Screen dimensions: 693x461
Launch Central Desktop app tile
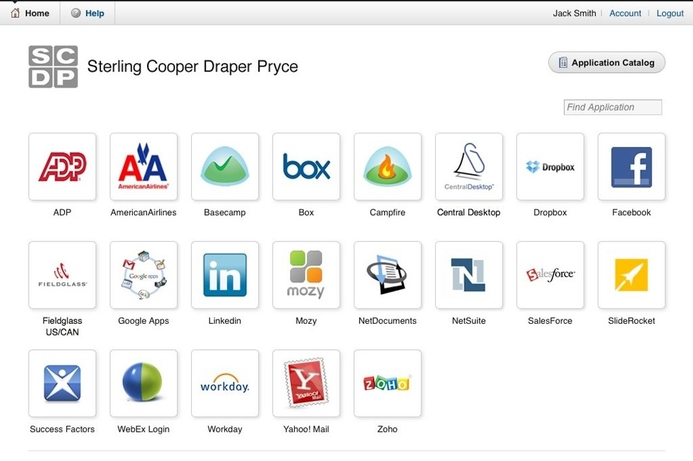469,167
